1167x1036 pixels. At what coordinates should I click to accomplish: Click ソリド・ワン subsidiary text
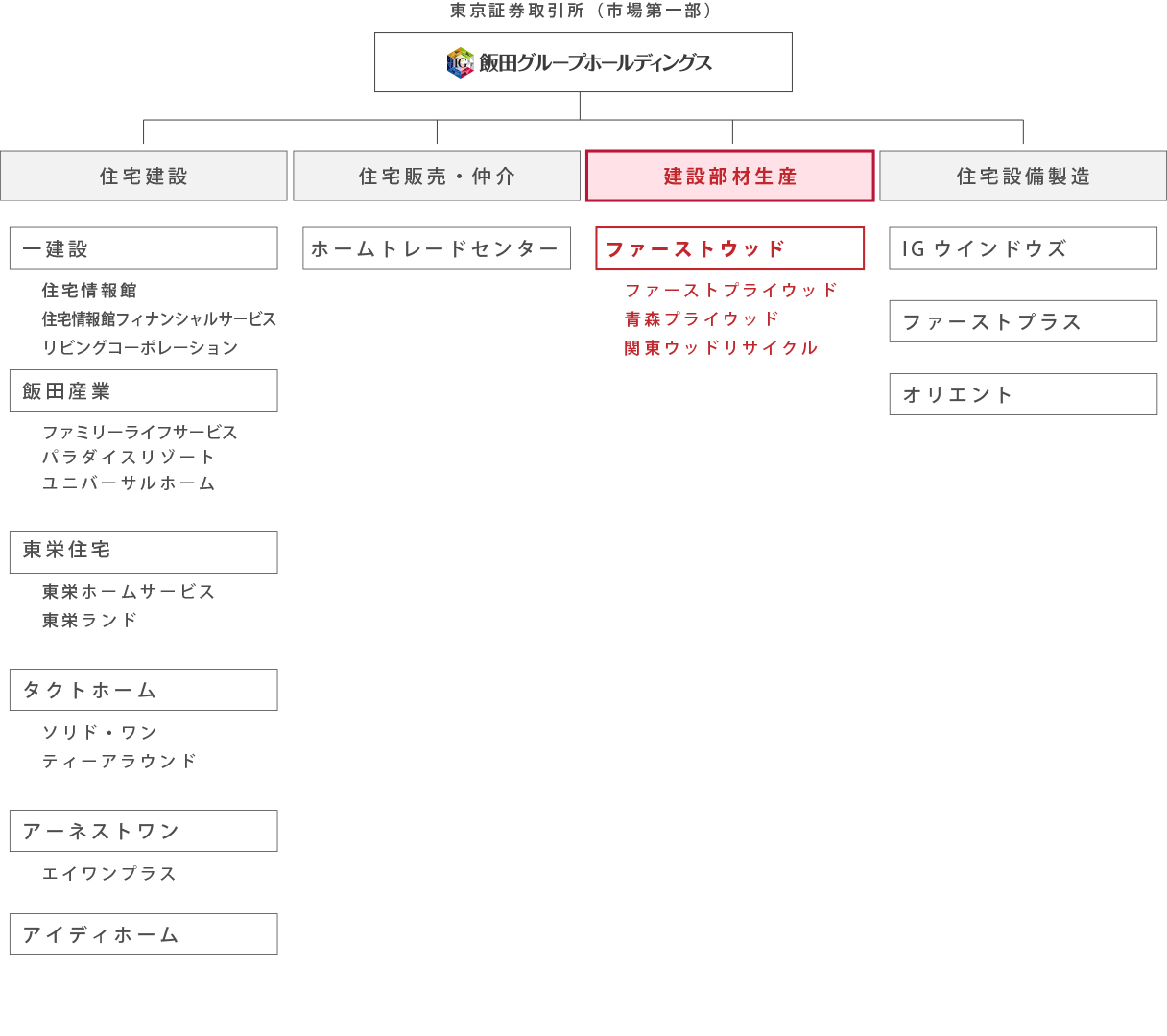100,733
